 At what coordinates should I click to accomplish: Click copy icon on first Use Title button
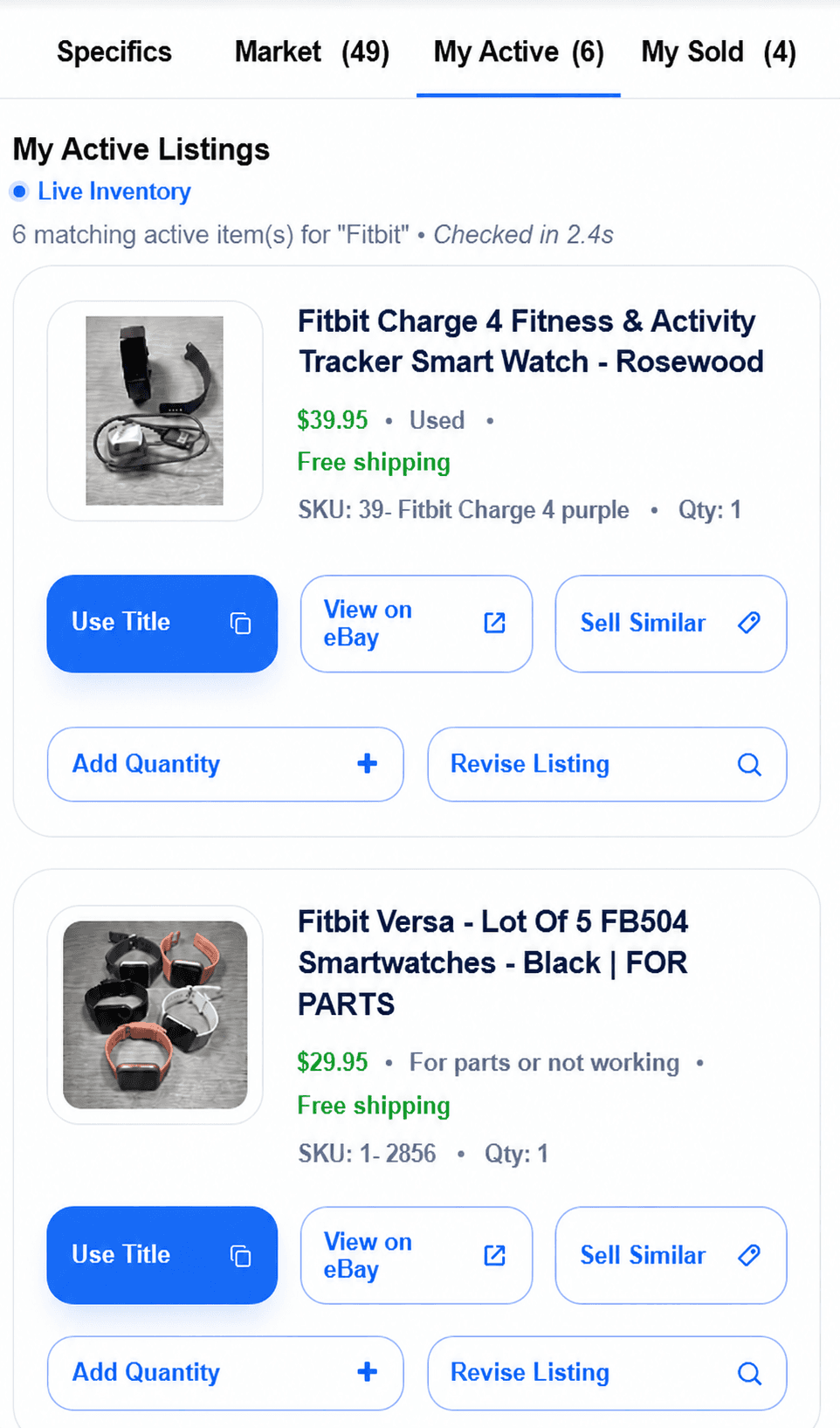[x=240, y=623]
